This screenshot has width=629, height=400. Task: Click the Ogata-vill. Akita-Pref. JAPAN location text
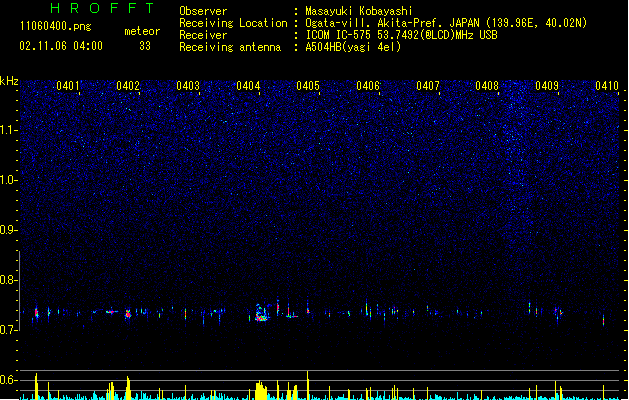pos(446,23)
